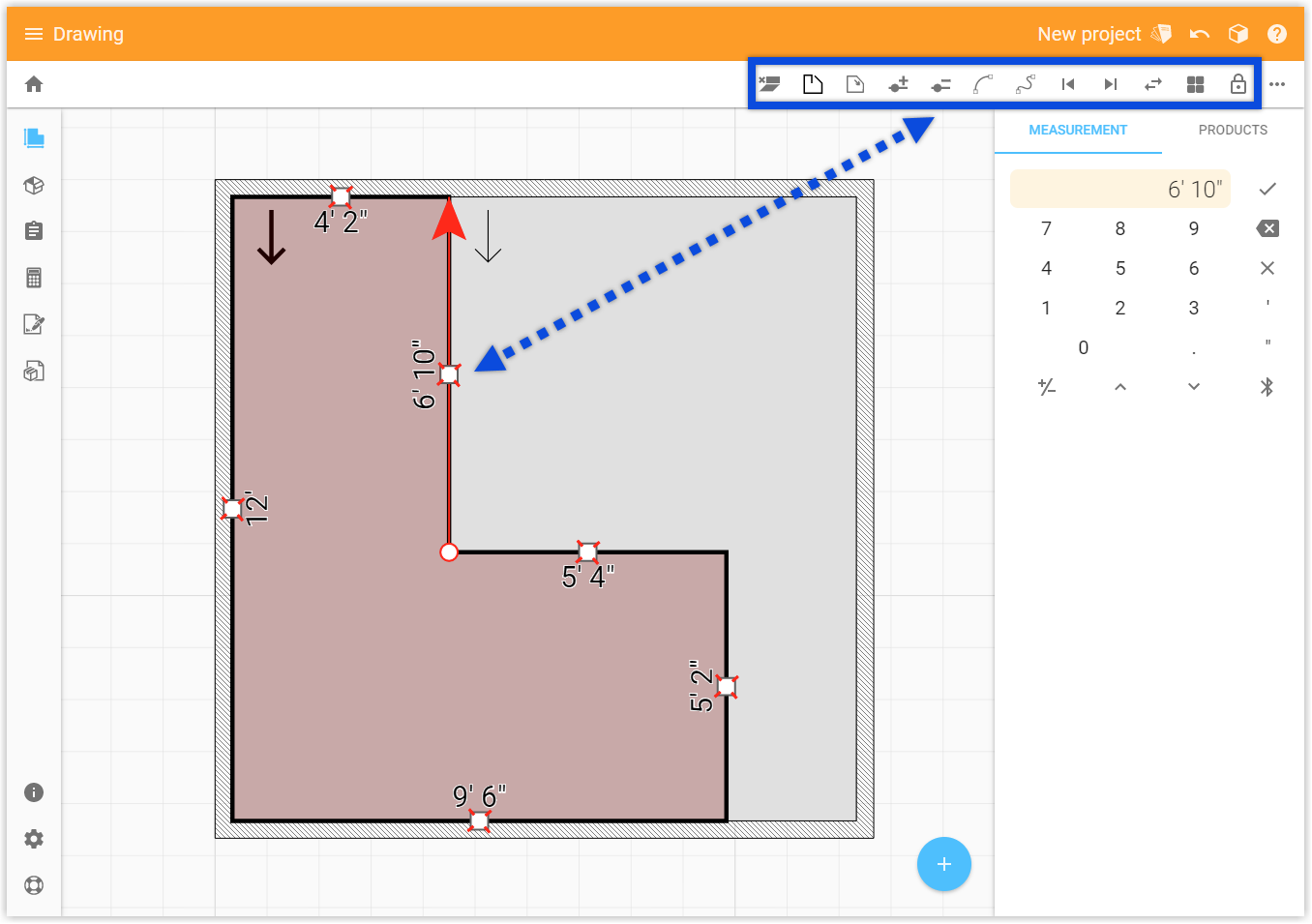Select the curved wall arc tool
Image resolution: width=1312 pixels, height=924 pixels.
[x=983, y=84]
